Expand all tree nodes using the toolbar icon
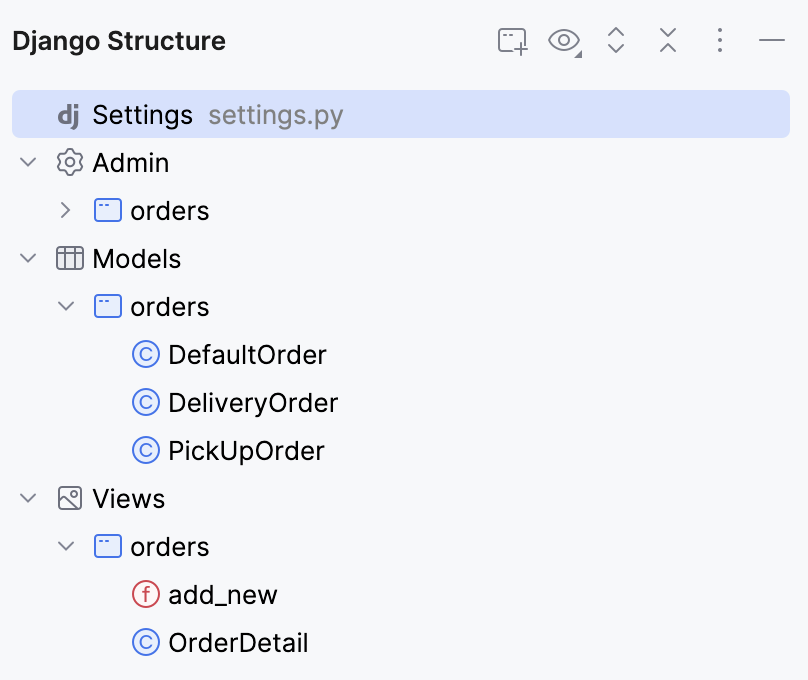 tap(615, 41)
